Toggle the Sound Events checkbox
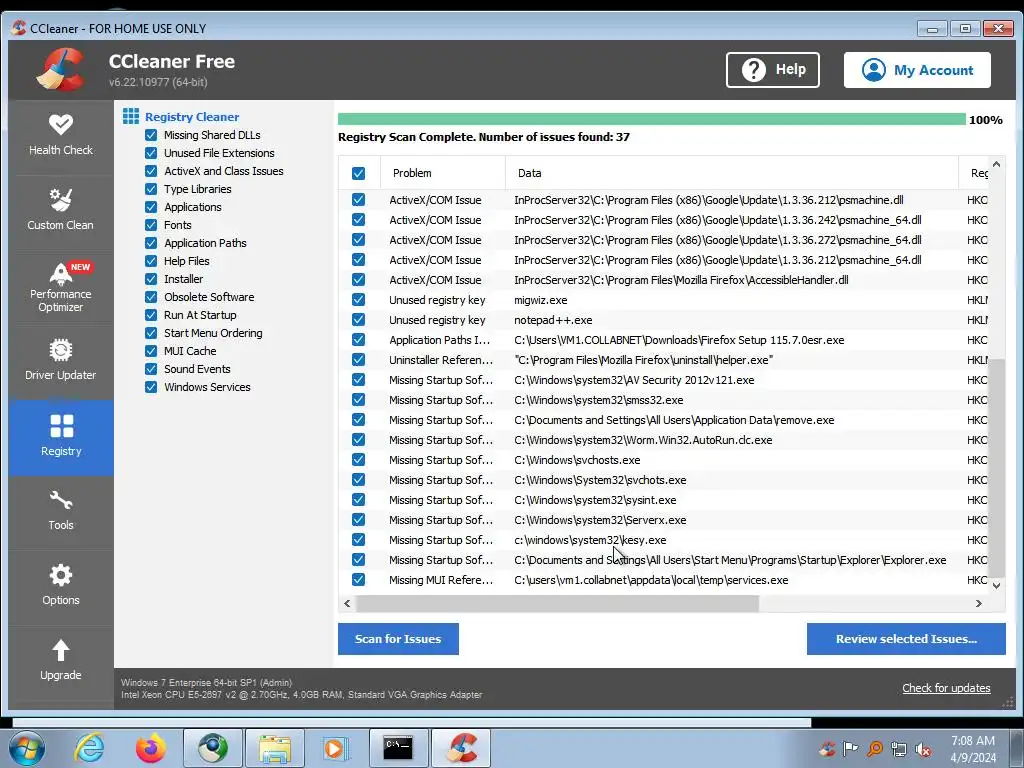Image resolution: width=1024 pixels, height=768 pixels. point(151,369)
